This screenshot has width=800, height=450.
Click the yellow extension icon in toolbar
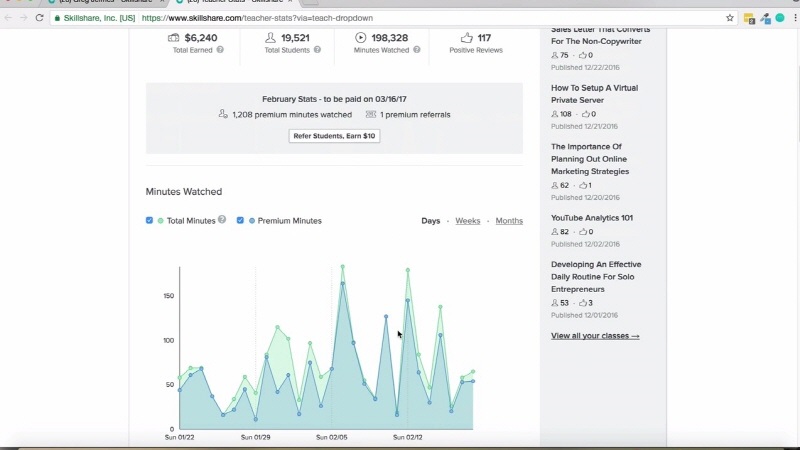pyautogui.click(x=749, y=18)
